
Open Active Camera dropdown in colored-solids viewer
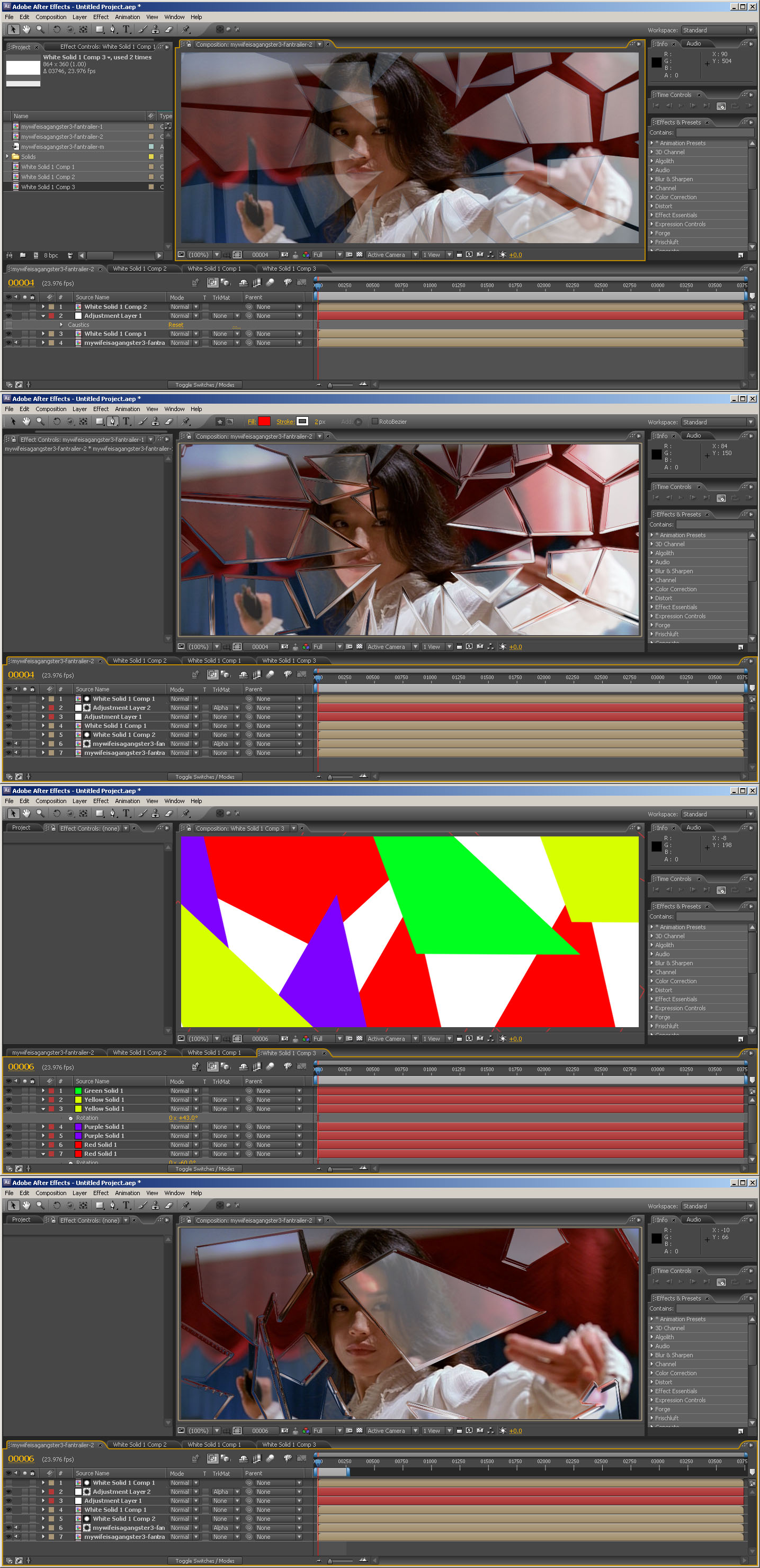(392, 1038)
